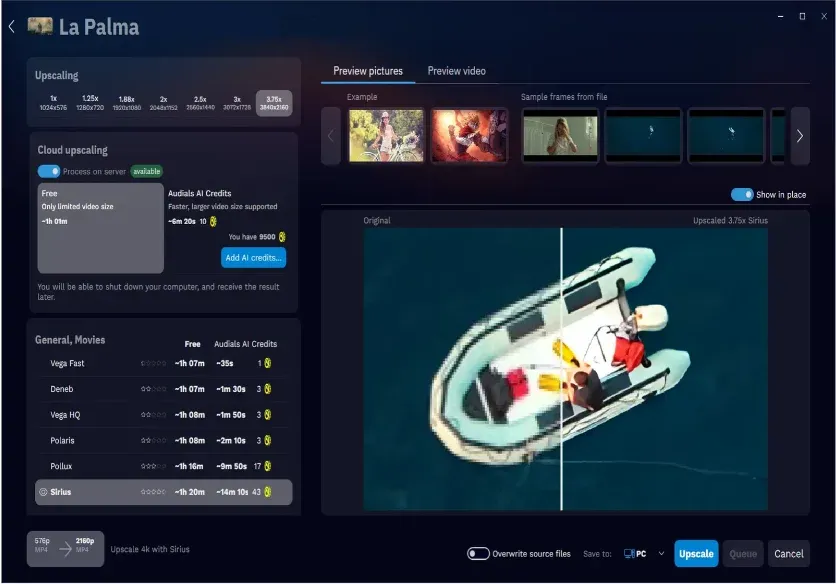Select the 1x 1024x576 upscaling option
836x584 pixels.
click(x=53, y=103)
